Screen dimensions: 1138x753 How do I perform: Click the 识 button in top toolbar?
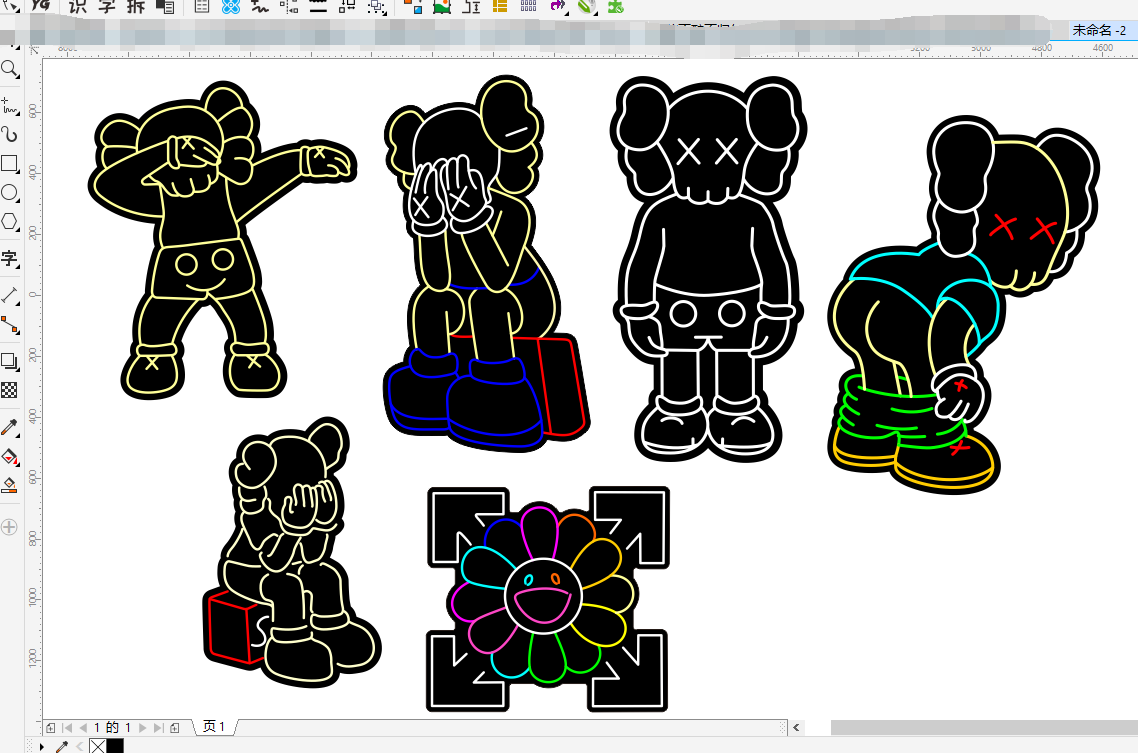tap(78, 7)
